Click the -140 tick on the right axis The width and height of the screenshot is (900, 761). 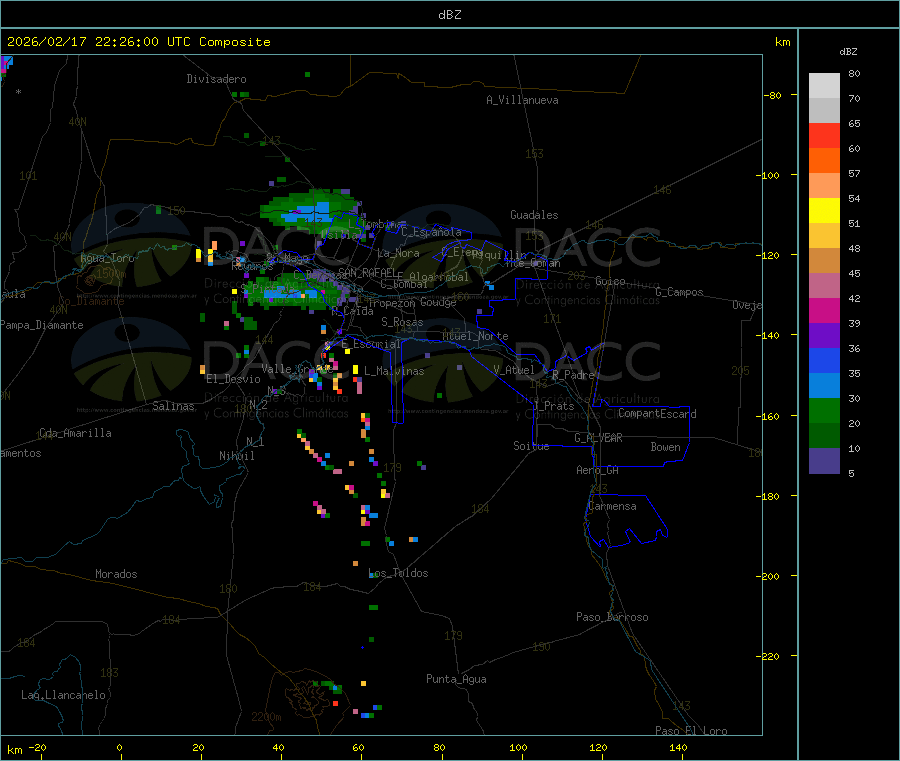click(770, 336)
